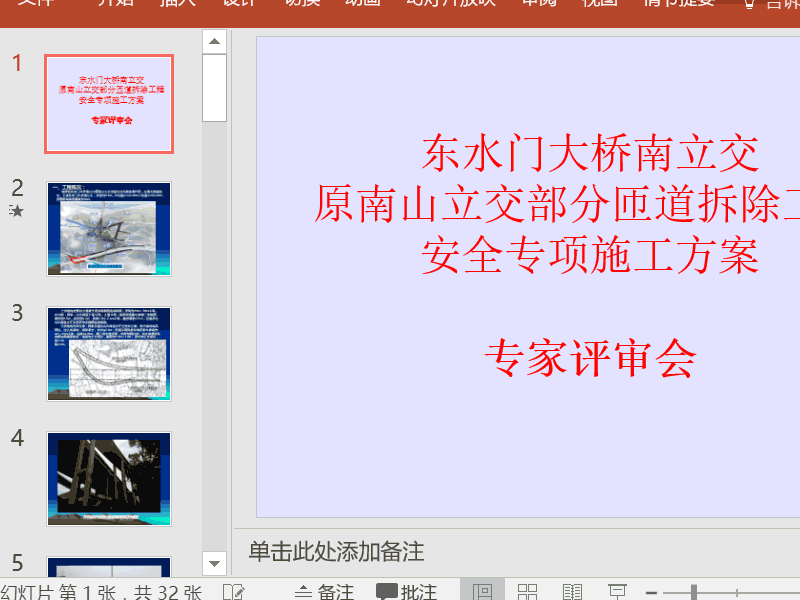This screenshot has height=600, width=800.
Task: Select slide 3 thumbnail with map drawing
Action: click(x=109, y=354)
